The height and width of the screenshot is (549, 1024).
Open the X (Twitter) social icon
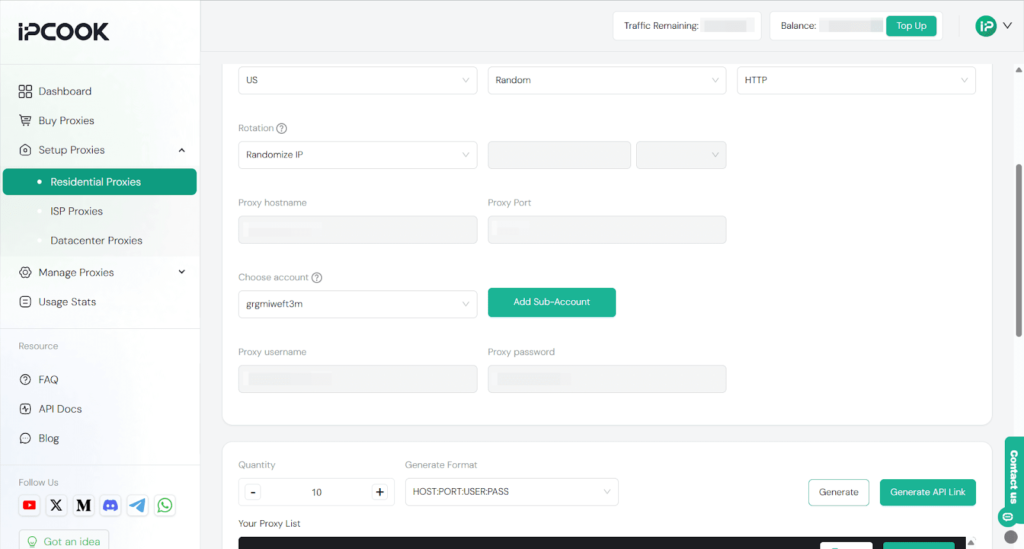[x=56, y=506]
